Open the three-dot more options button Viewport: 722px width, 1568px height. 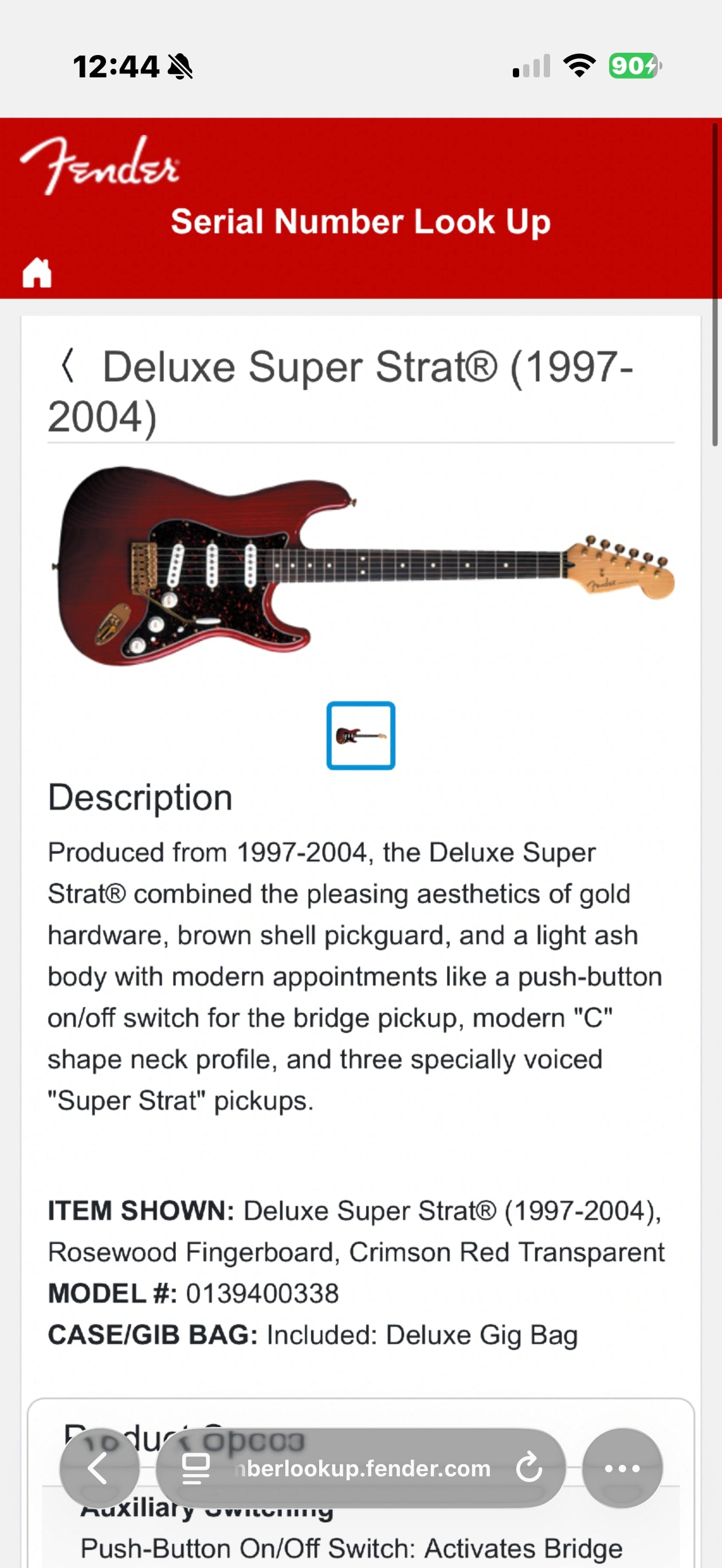(622, 1468)
